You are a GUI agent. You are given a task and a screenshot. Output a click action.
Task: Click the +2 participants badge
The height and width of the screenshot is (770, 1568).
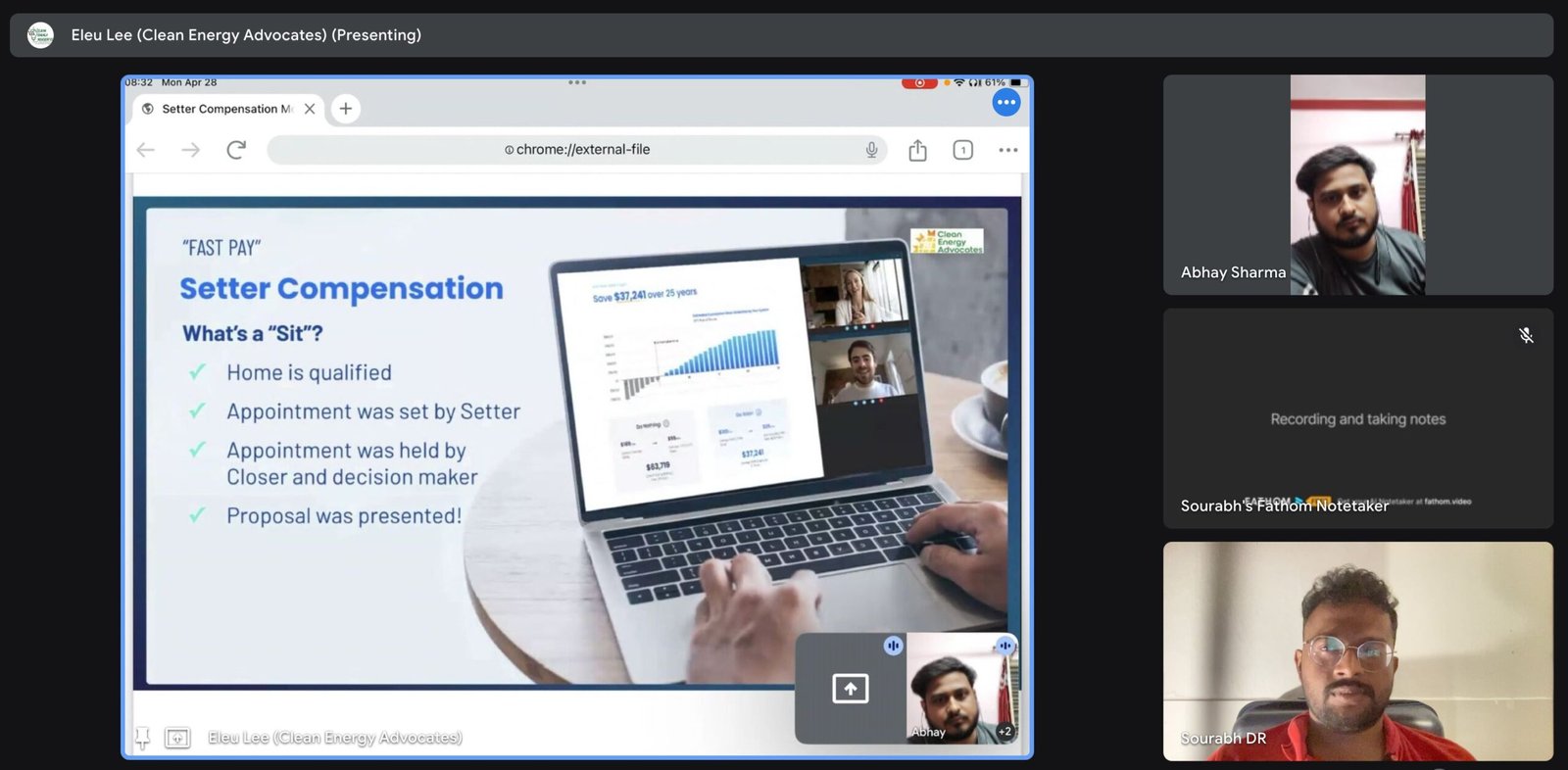tap(1004, 731)
